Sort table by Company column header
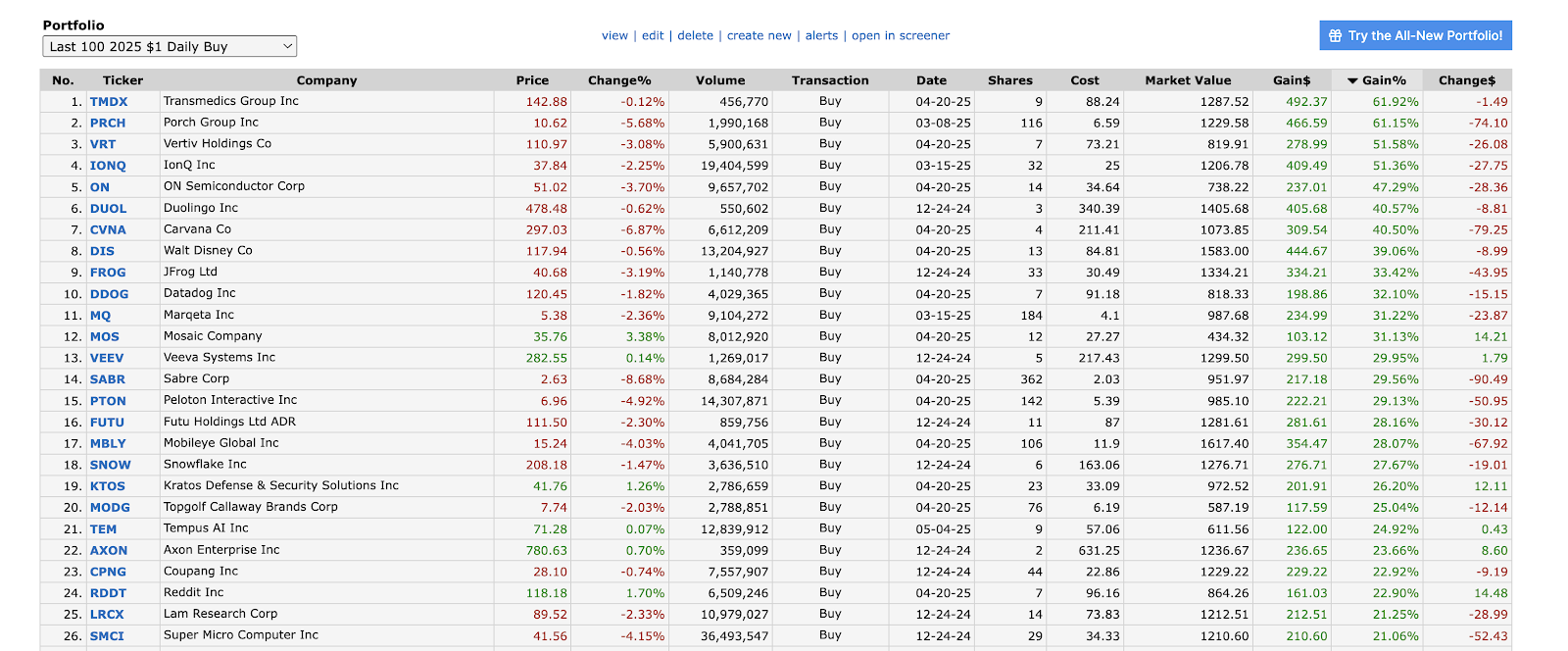This screenshot has width=1568, height=651. click(x=326, y=80)
